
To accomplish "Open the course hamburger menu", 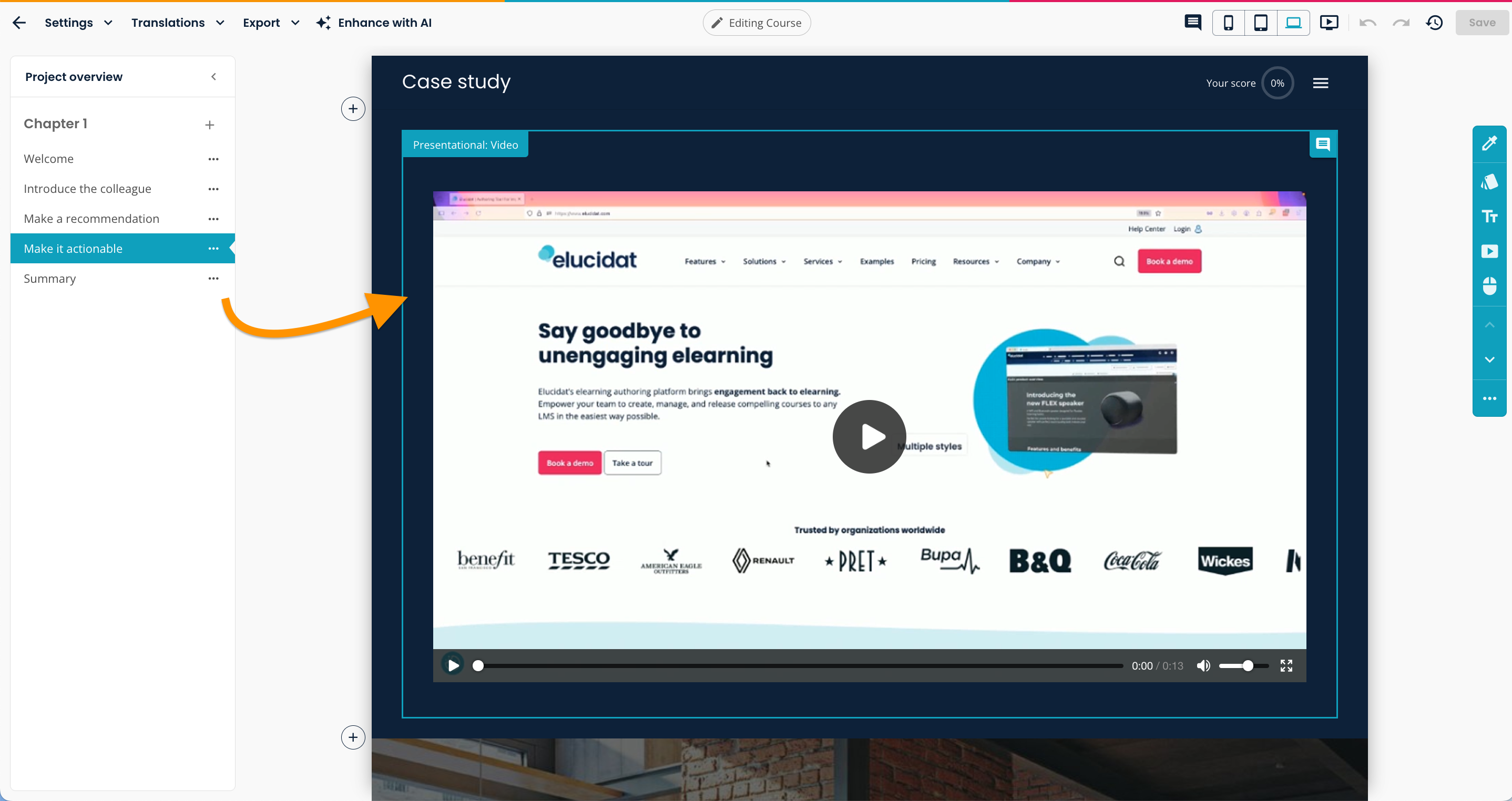I will point(1321,84).
